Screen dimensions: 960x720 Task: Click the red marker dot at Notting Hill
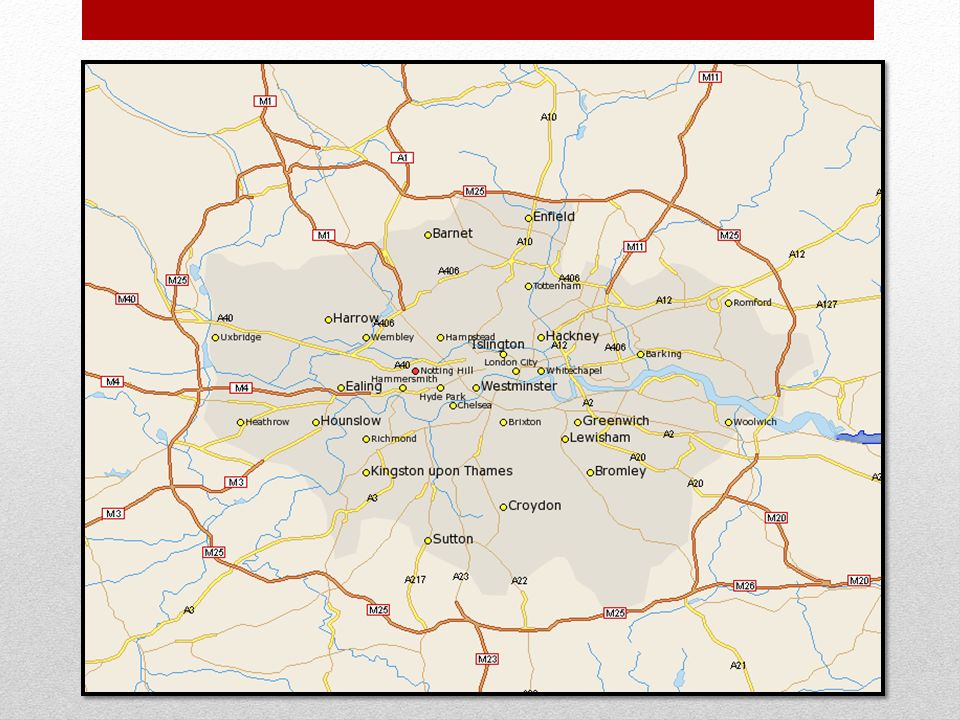pyautogui.click(x=415, y=371)
